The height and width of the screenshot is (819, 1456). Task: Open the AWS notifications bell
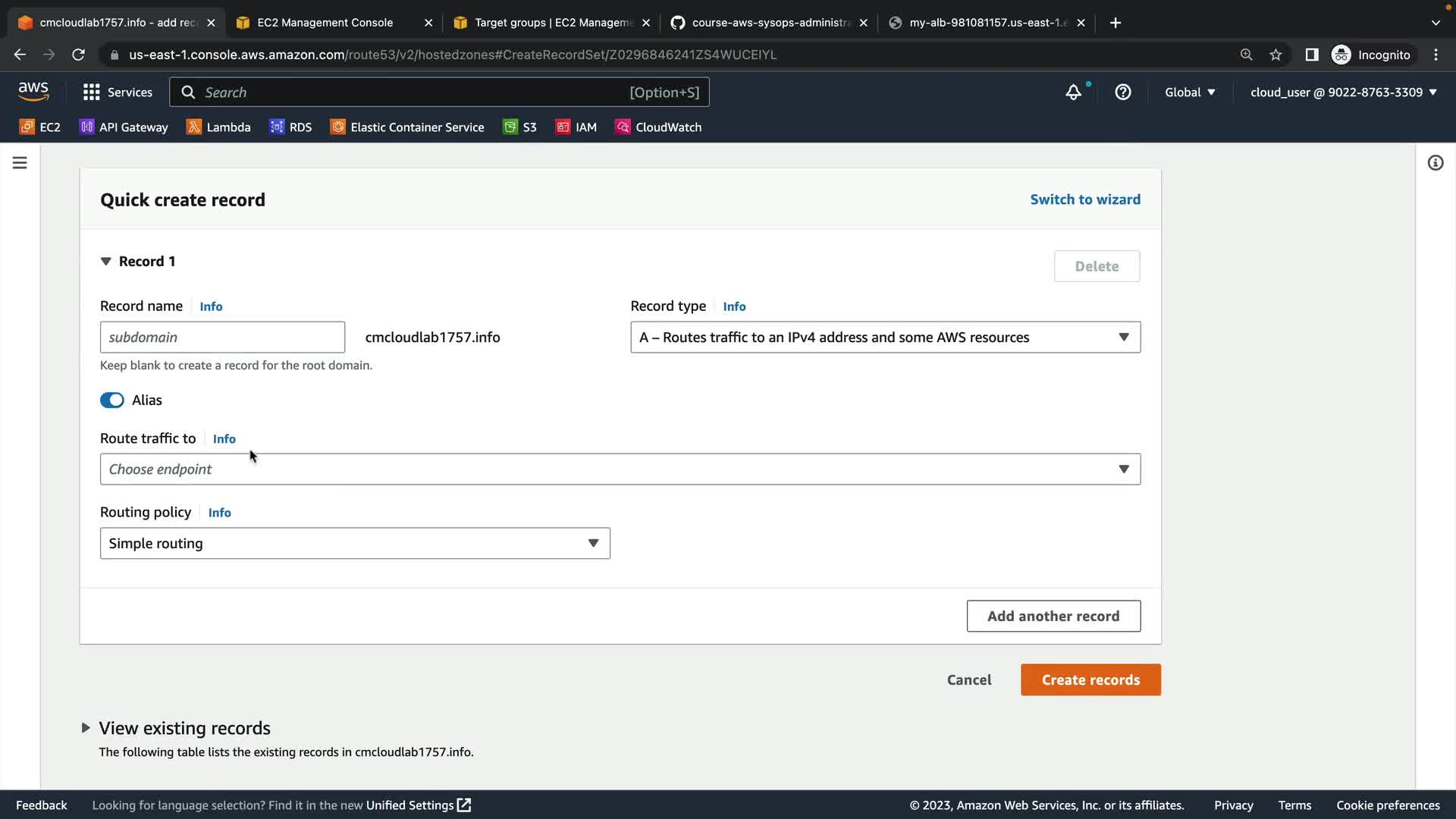click(x=1073, y=93)
